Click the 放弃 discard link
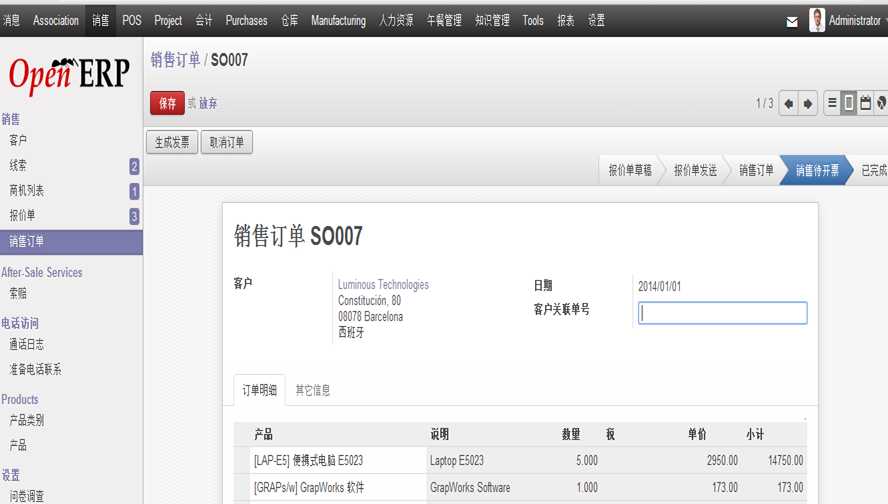Viewport: 888px width, 504px height. coord(208,104)
